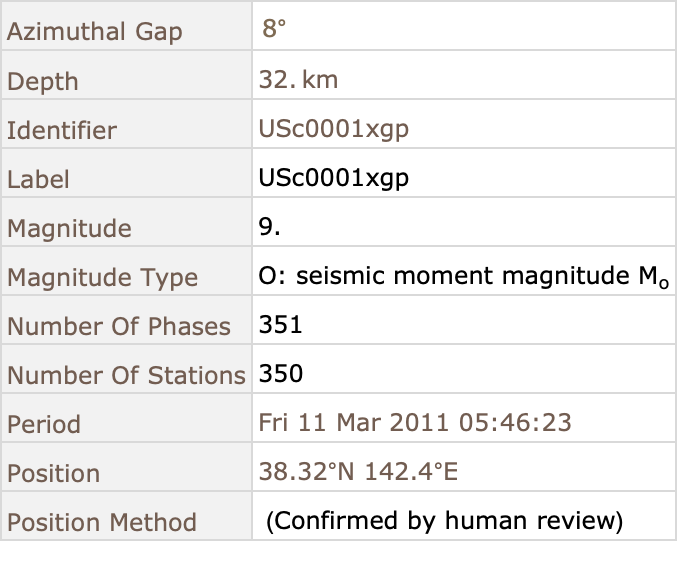Click the Number Of Phases label
Image resolution: width=679 pixels, height=571 pixels.
tap(119, 326)
